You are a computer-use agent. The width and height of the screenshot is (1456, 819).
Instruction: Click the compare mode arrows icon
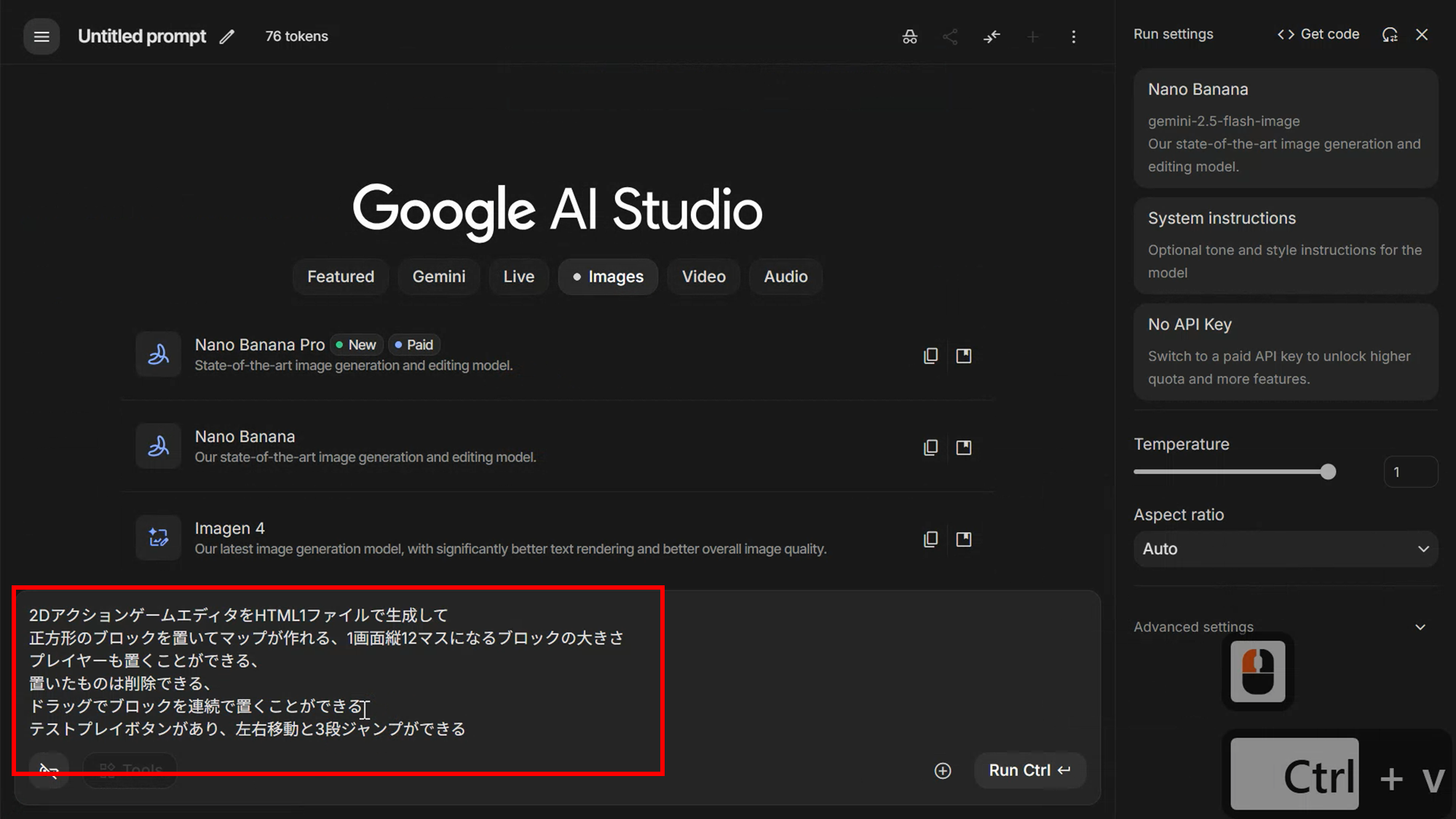[992, 36]
